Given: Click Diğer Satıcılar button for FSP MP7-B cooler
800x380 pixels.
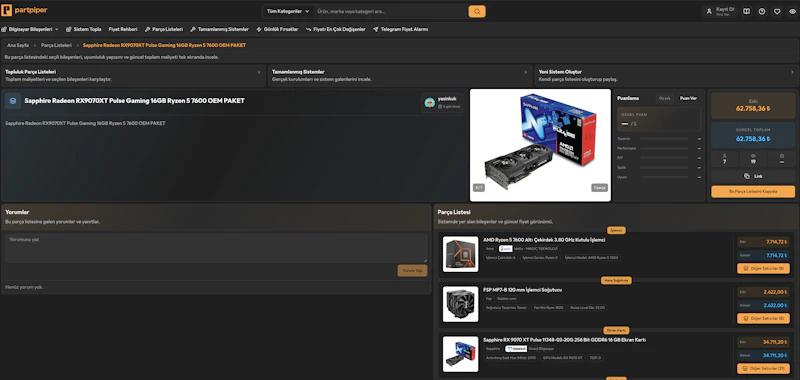Looking at the screenshot, I should point(763,318).
